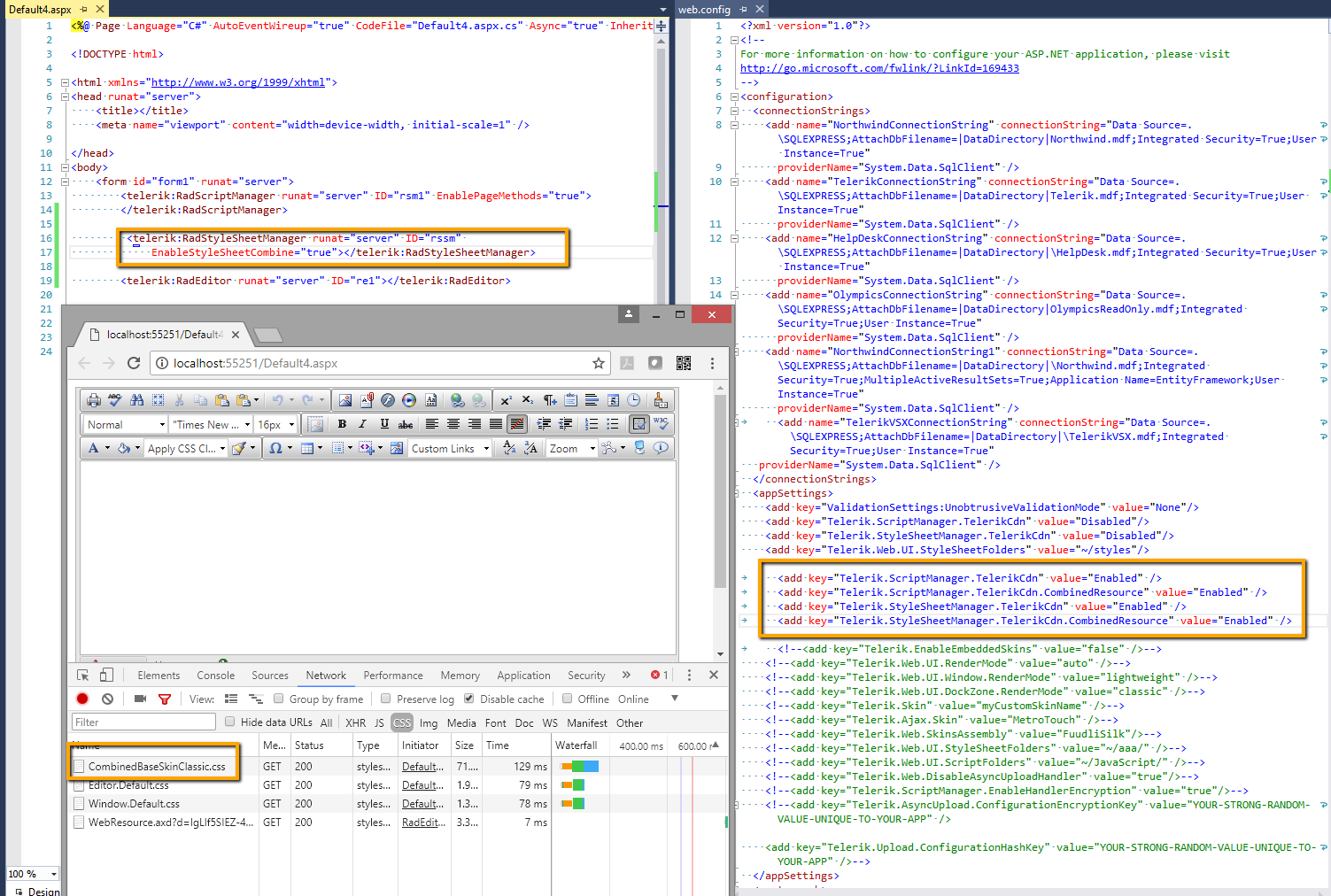Image resolution: width=1331 pixels, height=896 pixels.
Task: Open the web.config editor tab
Action: [705, 9]
